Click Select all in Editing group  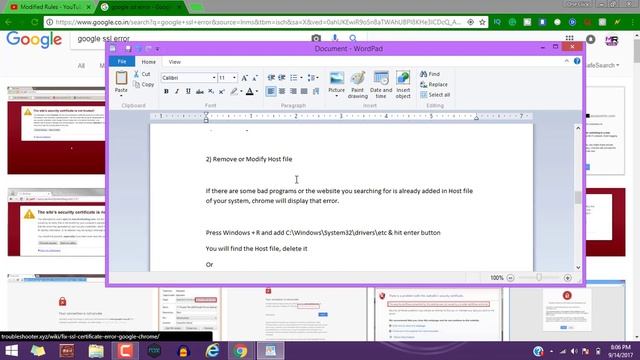click(435, 95)
